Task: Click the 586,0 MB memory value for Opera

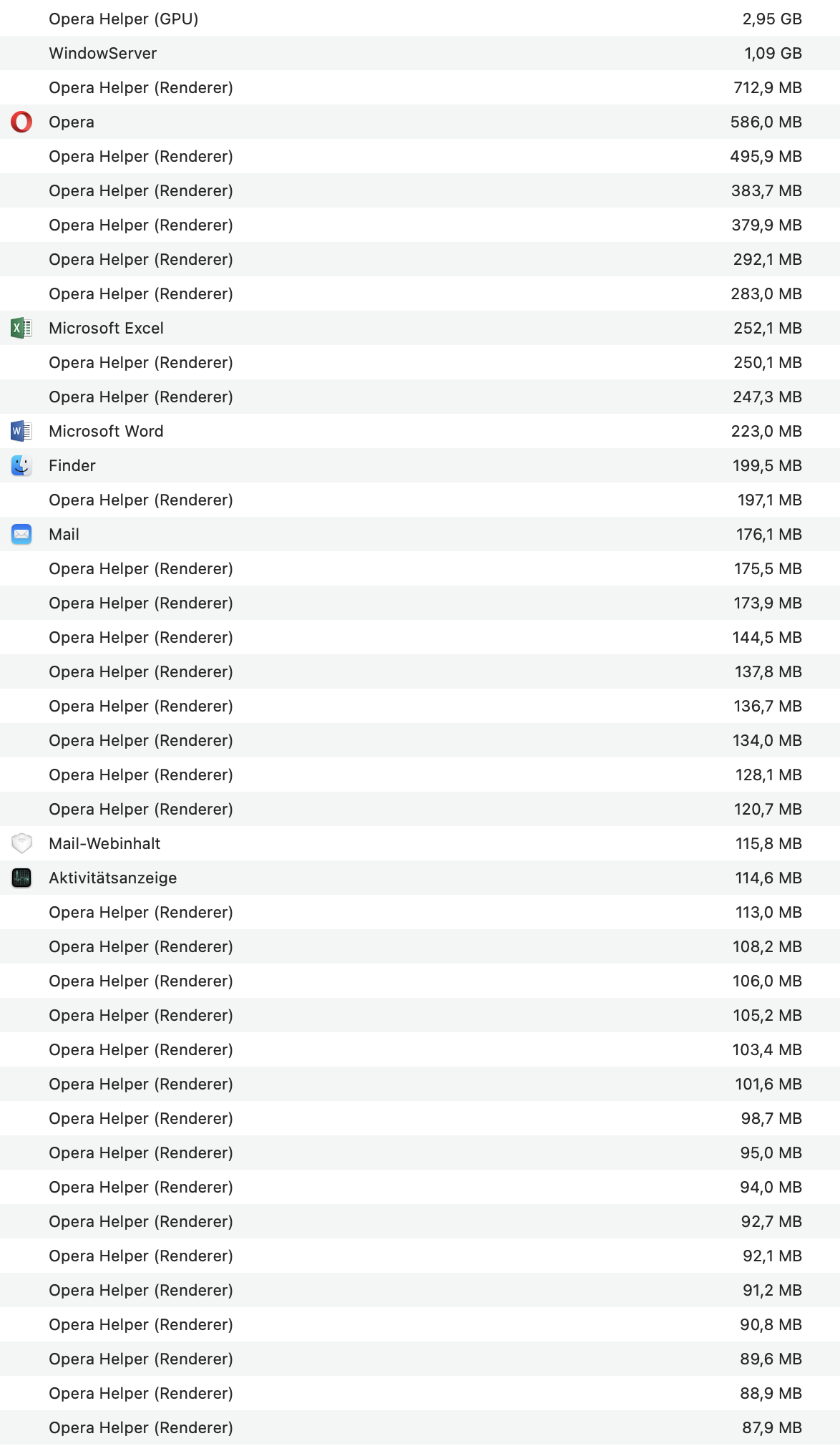Action: point(766,122)
